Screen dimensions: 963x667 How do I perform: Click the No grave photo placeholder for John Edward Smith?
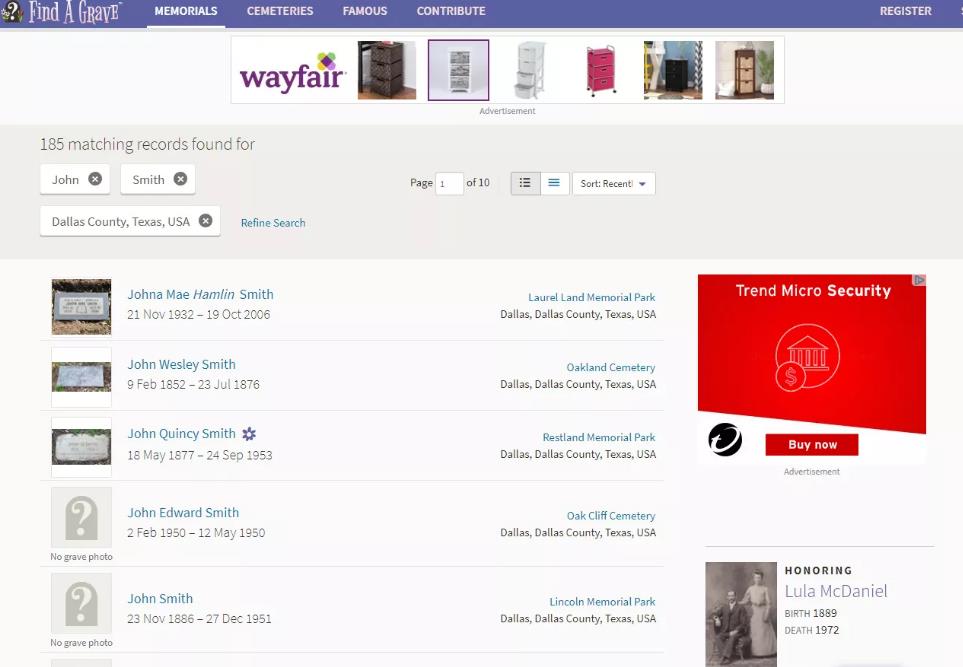click(81, 518)
